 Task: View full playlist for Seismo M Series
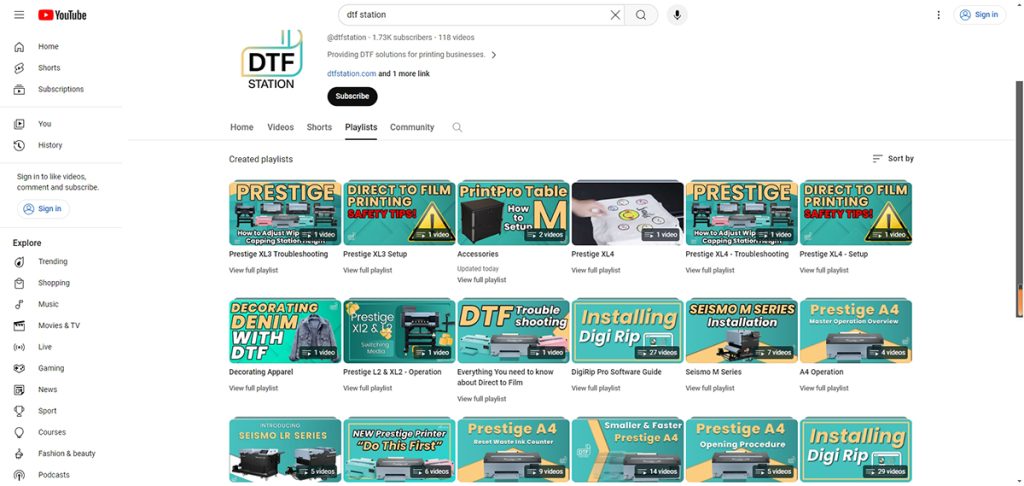pos(710,388)
